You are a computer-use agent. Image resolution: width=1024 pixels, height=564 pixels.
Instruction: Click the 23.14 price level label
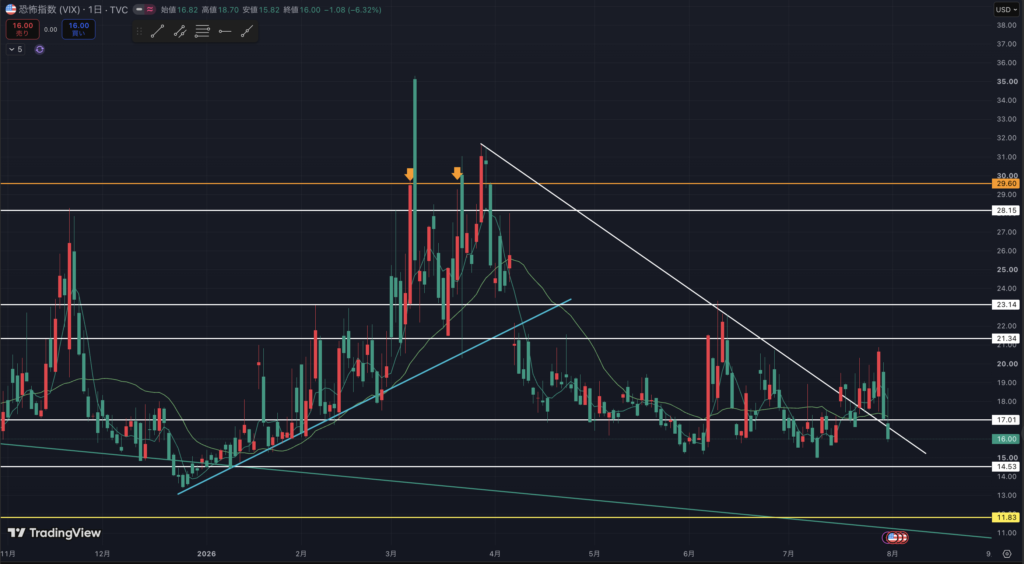click(x=1005, y=304)
